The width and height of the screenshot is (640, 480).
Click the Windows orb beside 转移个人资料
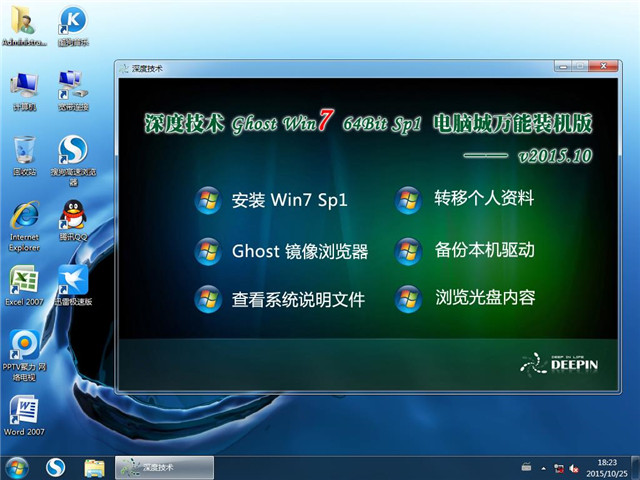pos(408,200)
